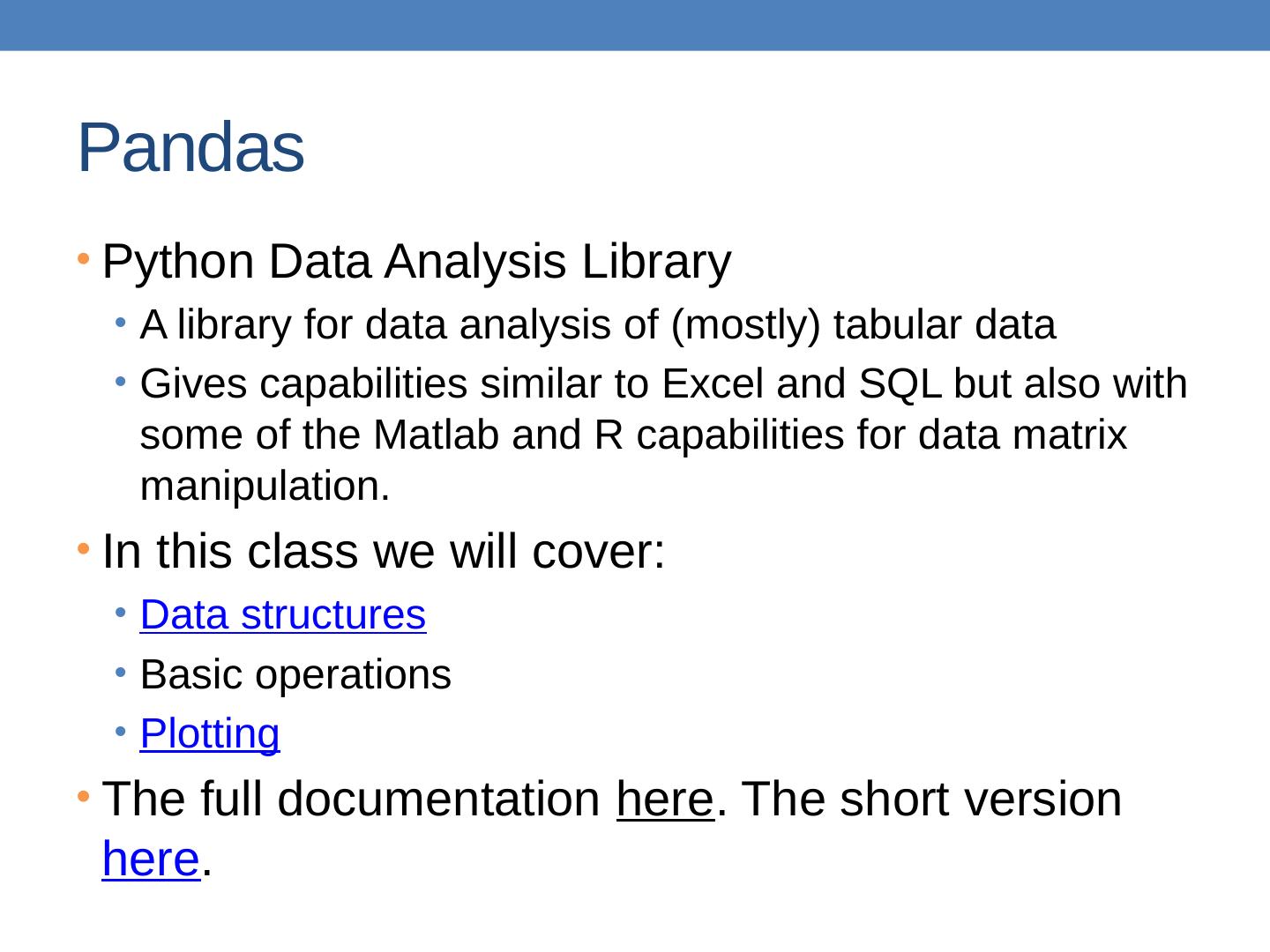Click 'here' link after 'full documentation'

pyautogui.click(x=664, y=800)
